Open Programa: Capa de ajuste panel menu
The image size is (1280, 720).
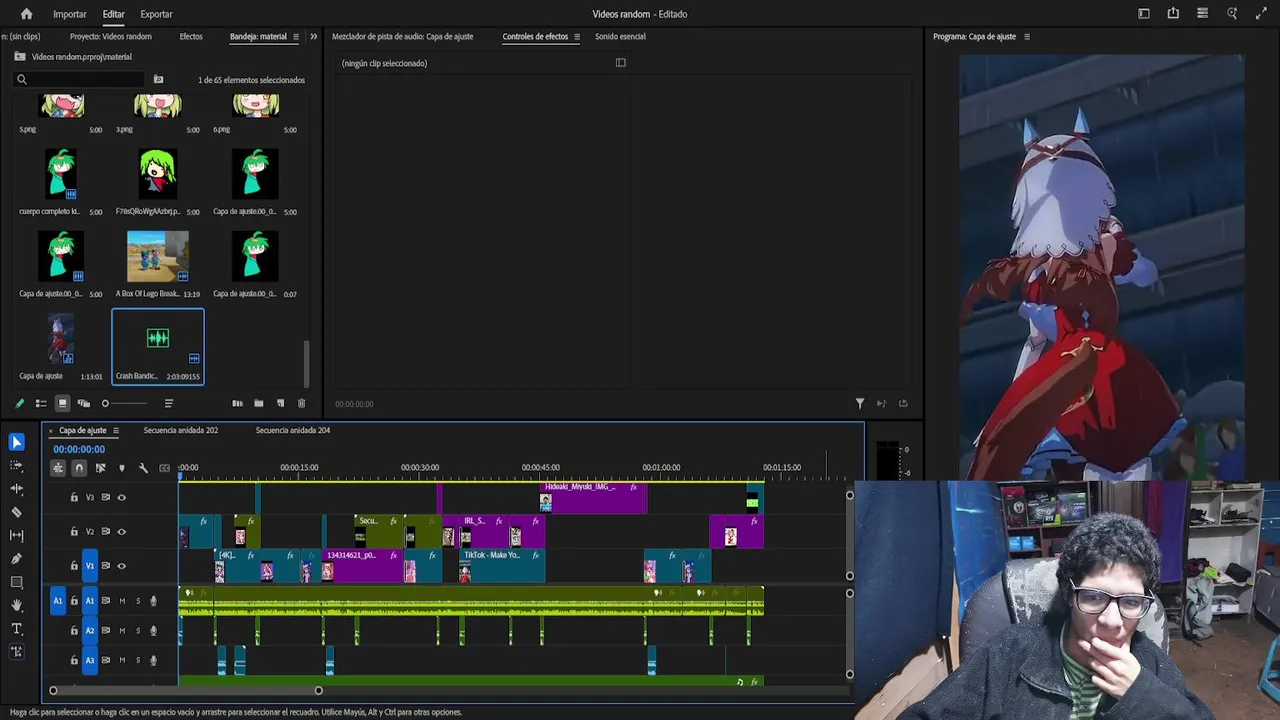(1026, 37)
